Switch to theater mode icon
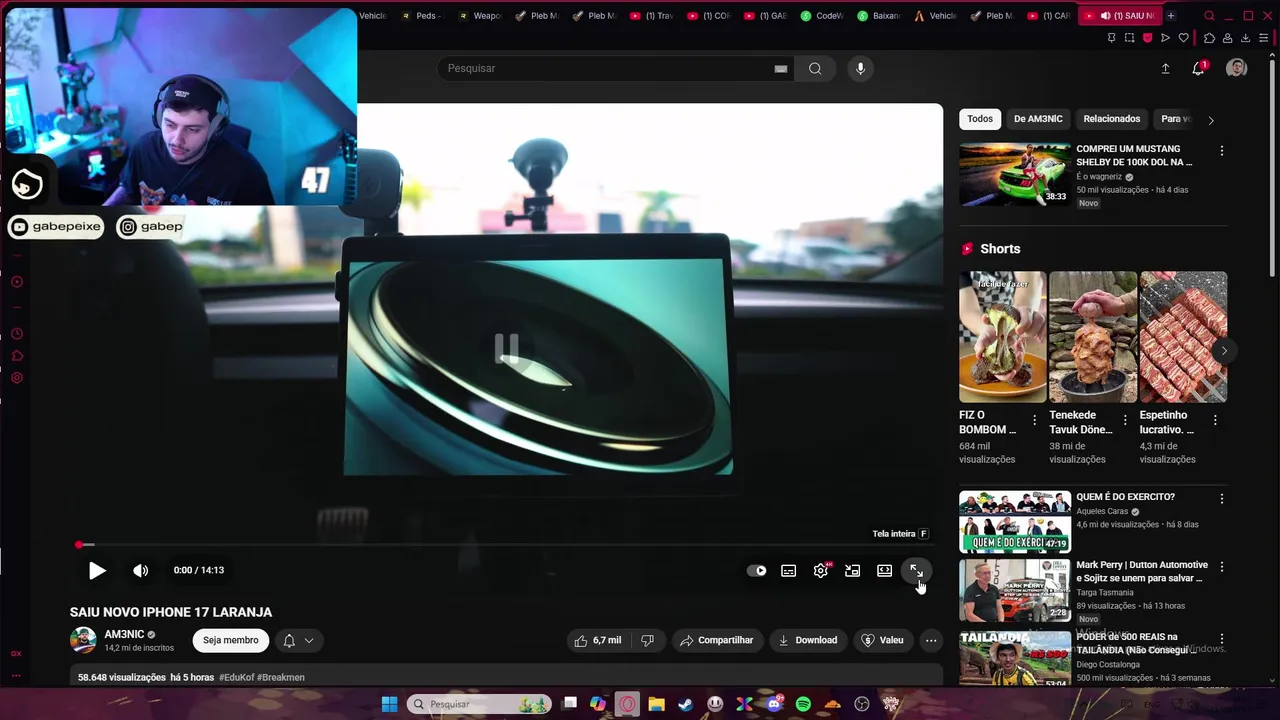This screenshot has width=1280, height=720. pyautogui.click(x=885, y=571)
